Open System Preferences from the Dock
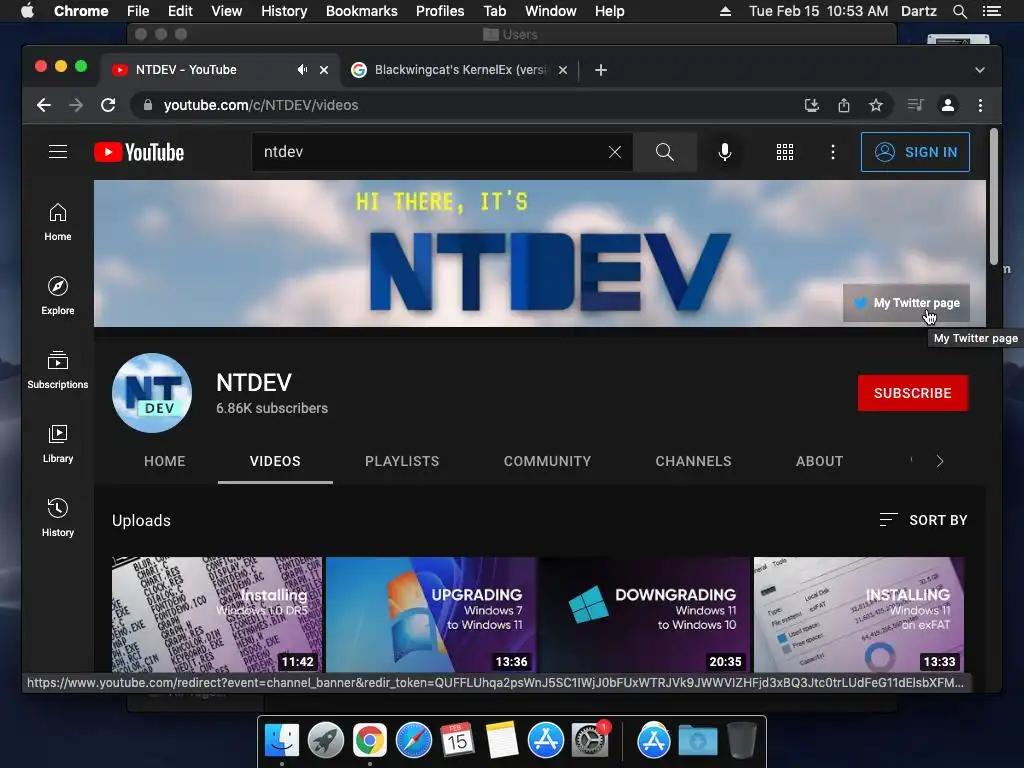 590,741
